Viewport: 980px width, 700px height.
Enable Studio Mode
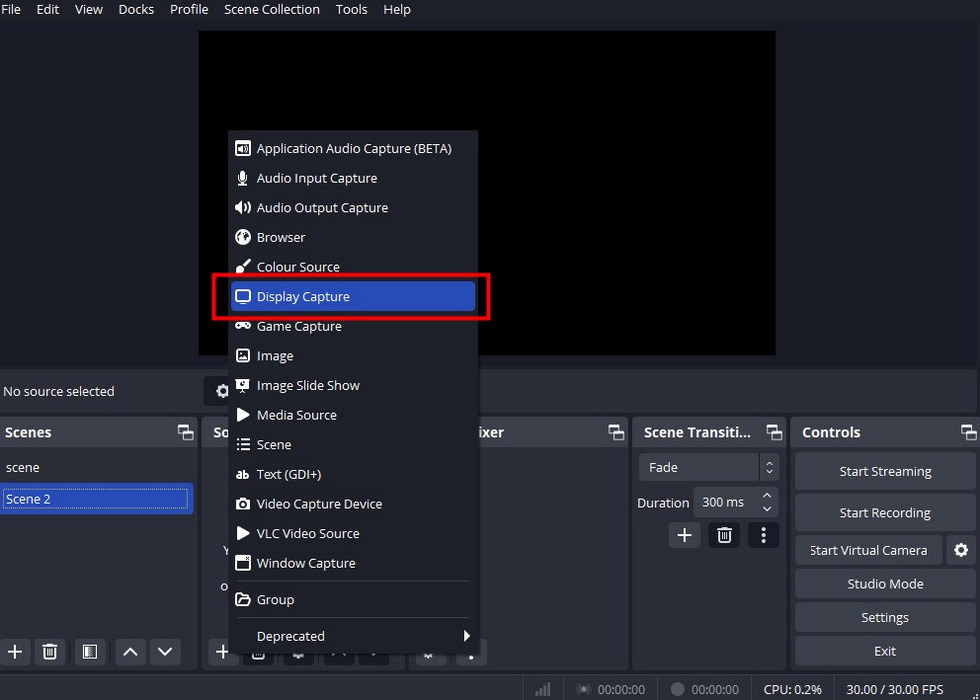(x=884, y=584)
